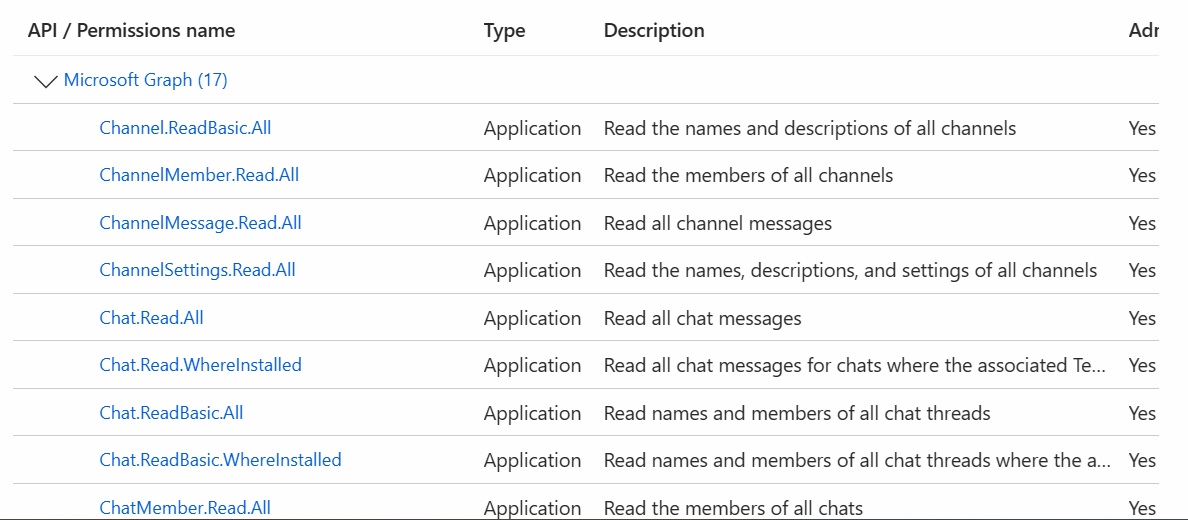This screenshot has height=520, width=1188.
Task: Click Application type in ChannelSettings.Read.All row
Action: (x=533, y=270)
